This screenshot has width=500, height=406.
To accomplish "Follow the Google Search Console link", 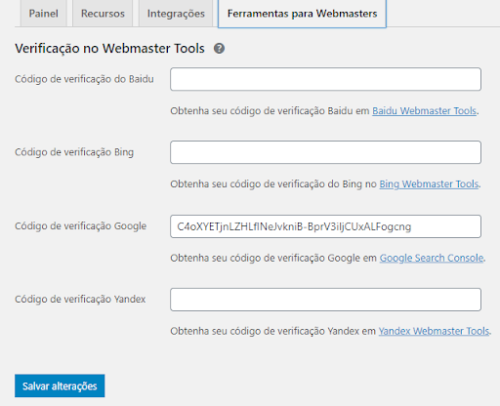I will point(431,258).
